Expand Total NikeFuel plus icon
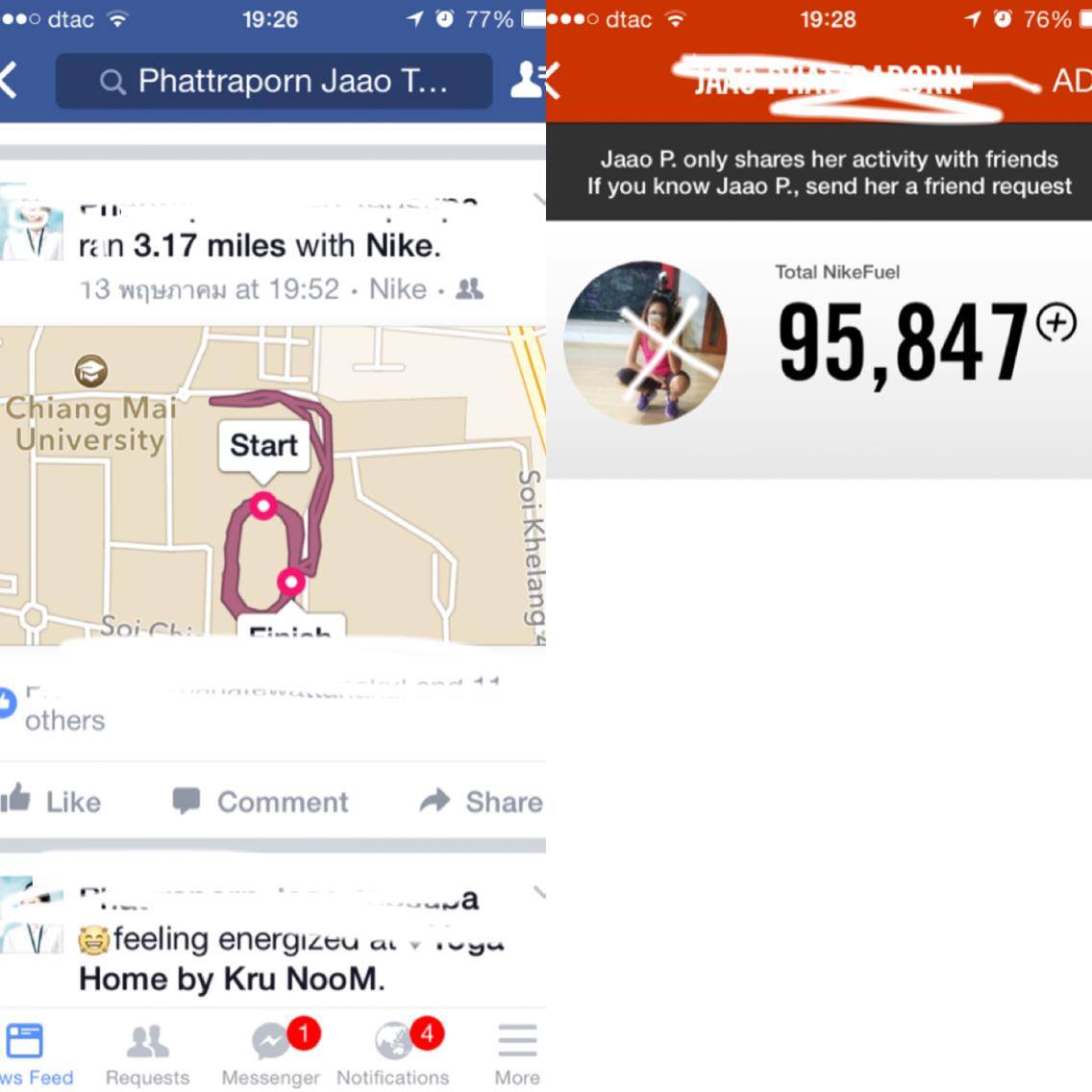This screenshot has width=1092, height=1092. [1056, 323]
